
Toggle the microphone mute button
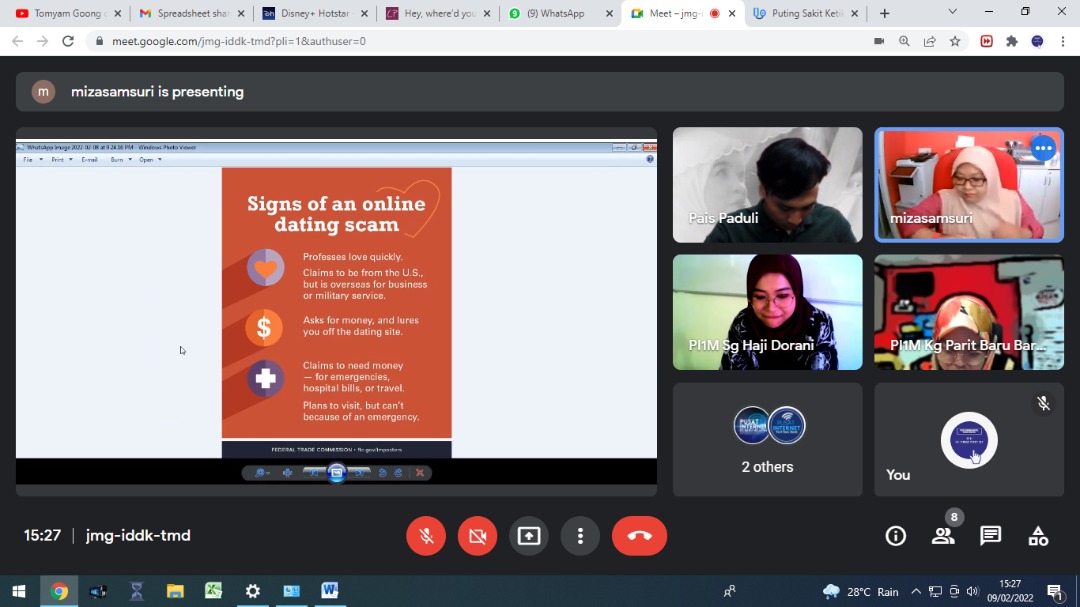tap(426, 536)
